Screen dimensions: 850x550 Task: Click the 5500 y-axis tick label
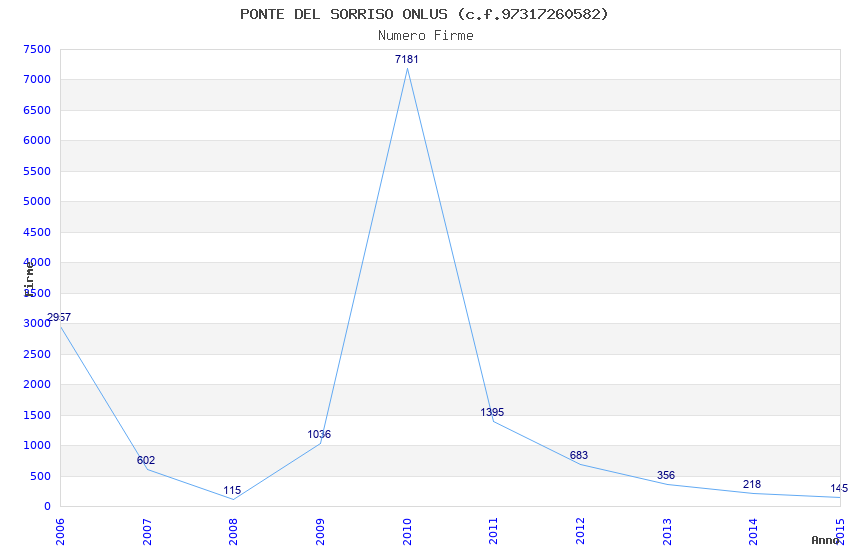pyautogui.click(x=37, y=171)
